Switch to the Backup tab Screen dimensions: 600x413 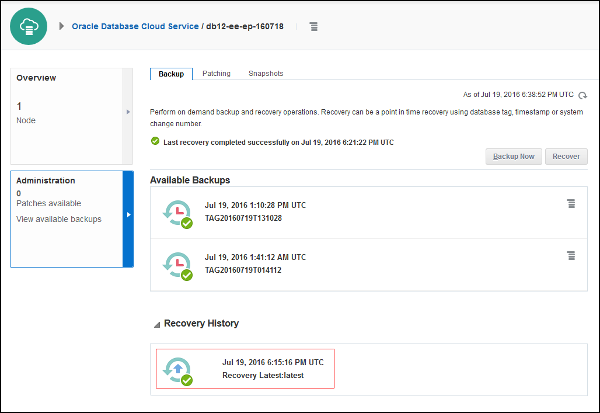(x=171, y=74)
